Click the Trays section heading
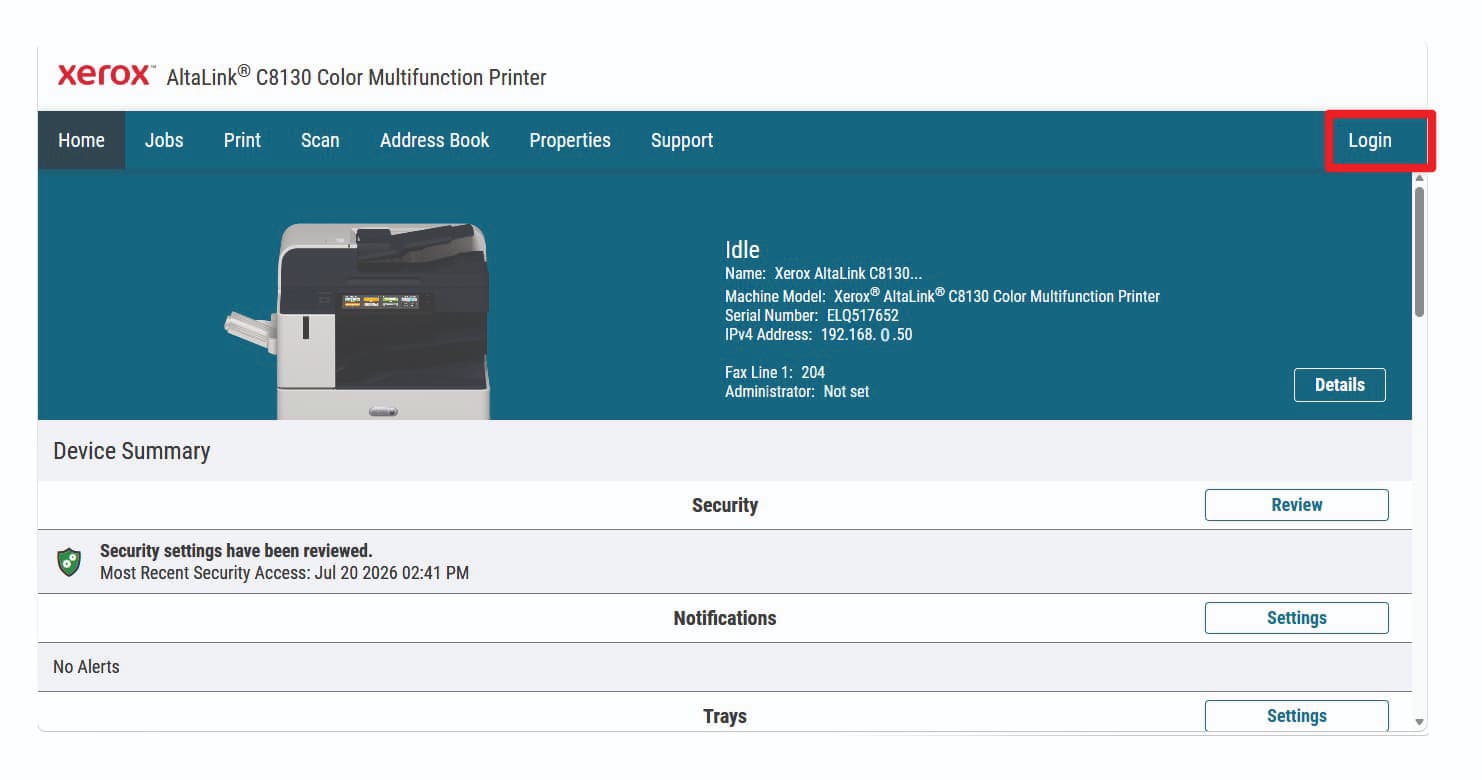Viewport: 1482px width, 780px height. (725, 716)
